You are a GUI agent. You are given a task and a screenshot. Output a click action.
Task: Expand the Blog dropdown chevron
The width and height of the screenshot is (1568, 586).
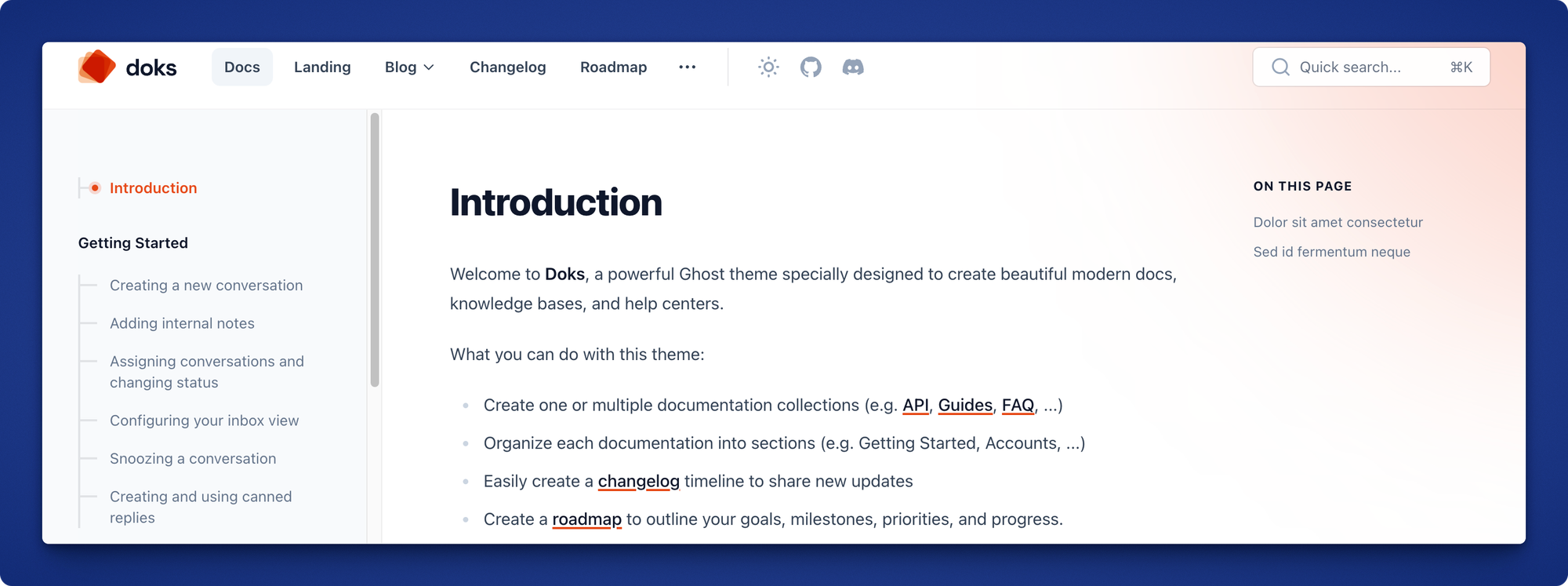click(429, 67)
